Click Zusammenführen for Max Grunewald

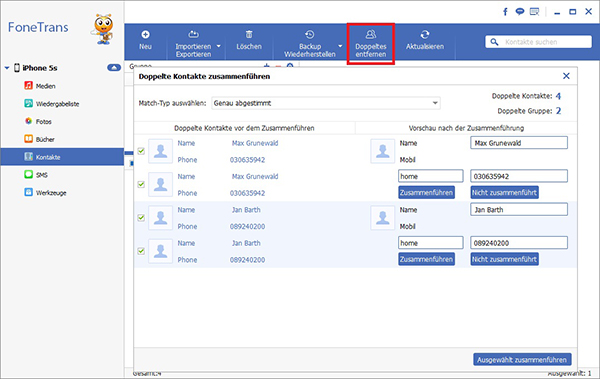coord(426,193)
